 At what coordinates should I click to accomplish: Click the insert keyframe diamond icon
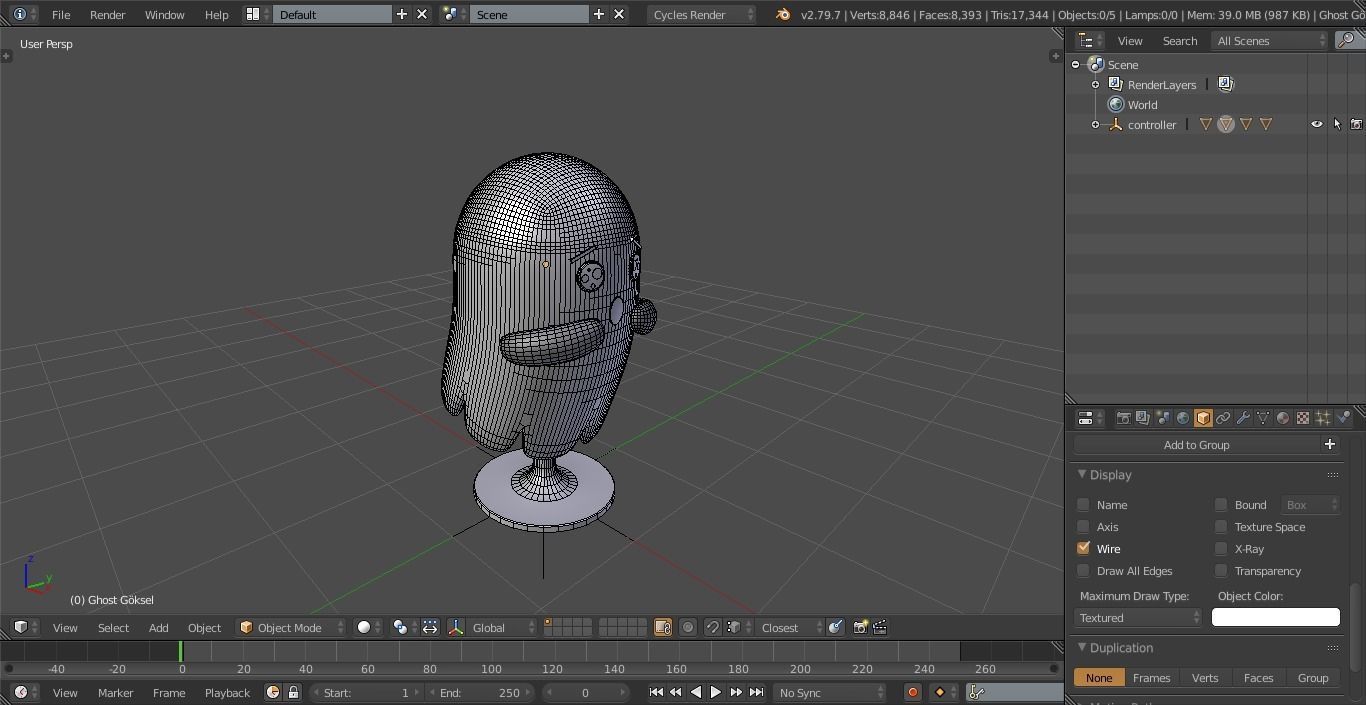(939, 692)
